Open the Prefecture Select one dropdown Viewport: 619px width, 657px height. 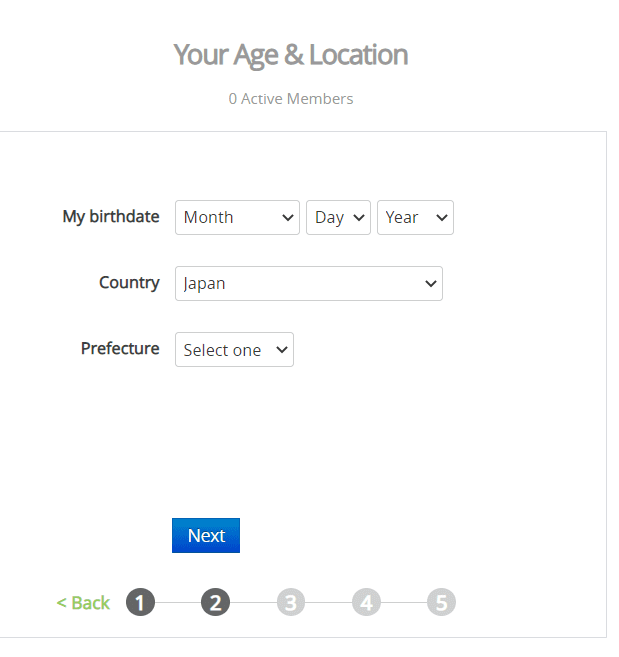click(234, 350)
